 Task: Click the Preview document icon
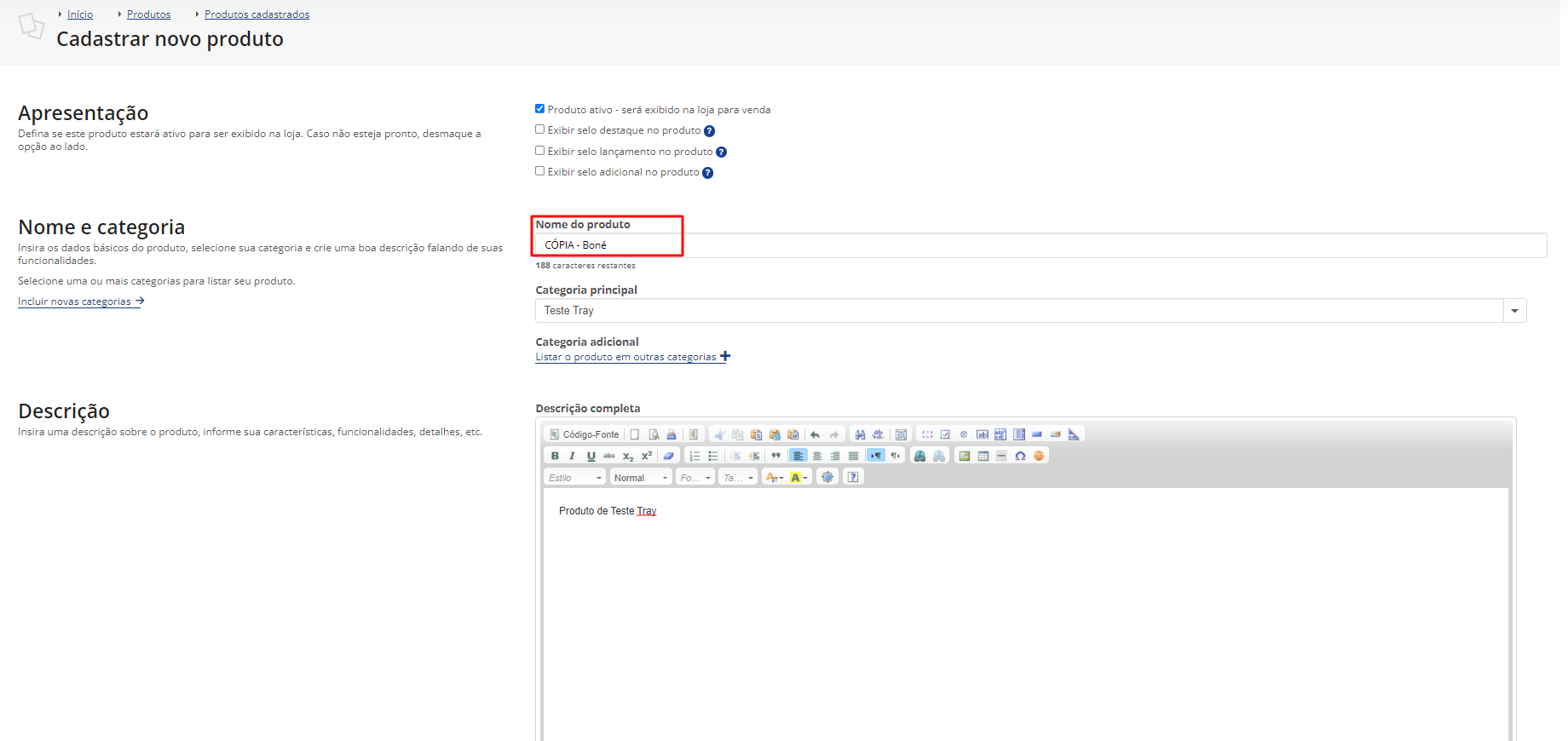pos(654,434)
